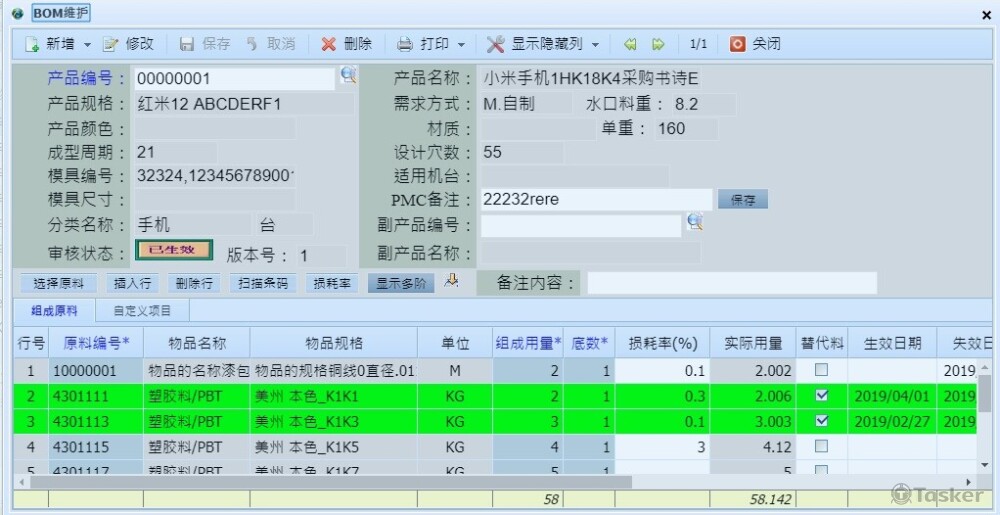Click the 修改 (edit) toolbar button
Viewport: 1000px width, 515px height.
tap(128, 44)
